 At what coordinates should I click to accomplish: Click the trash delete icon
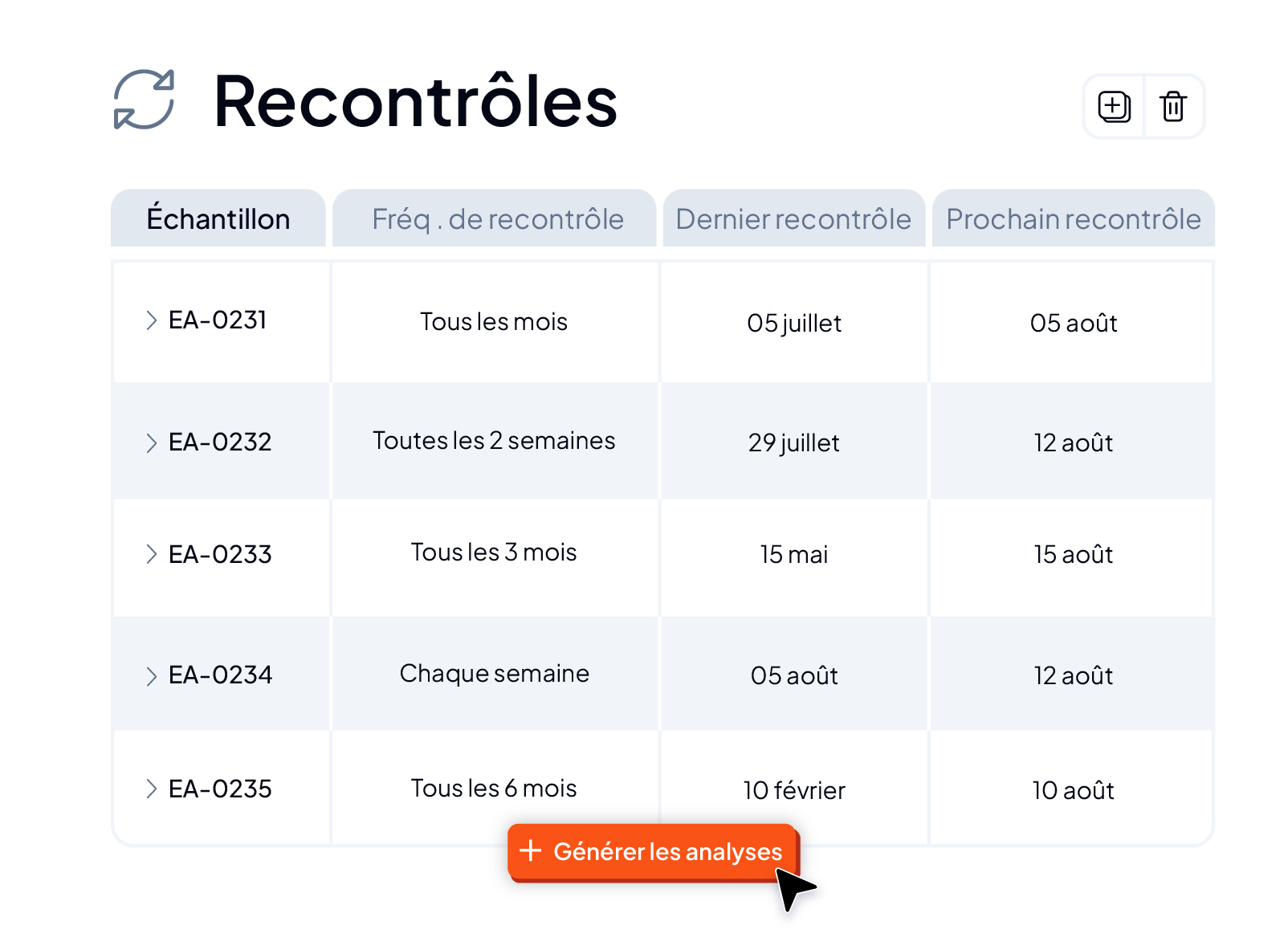[x=1173, y=106]
